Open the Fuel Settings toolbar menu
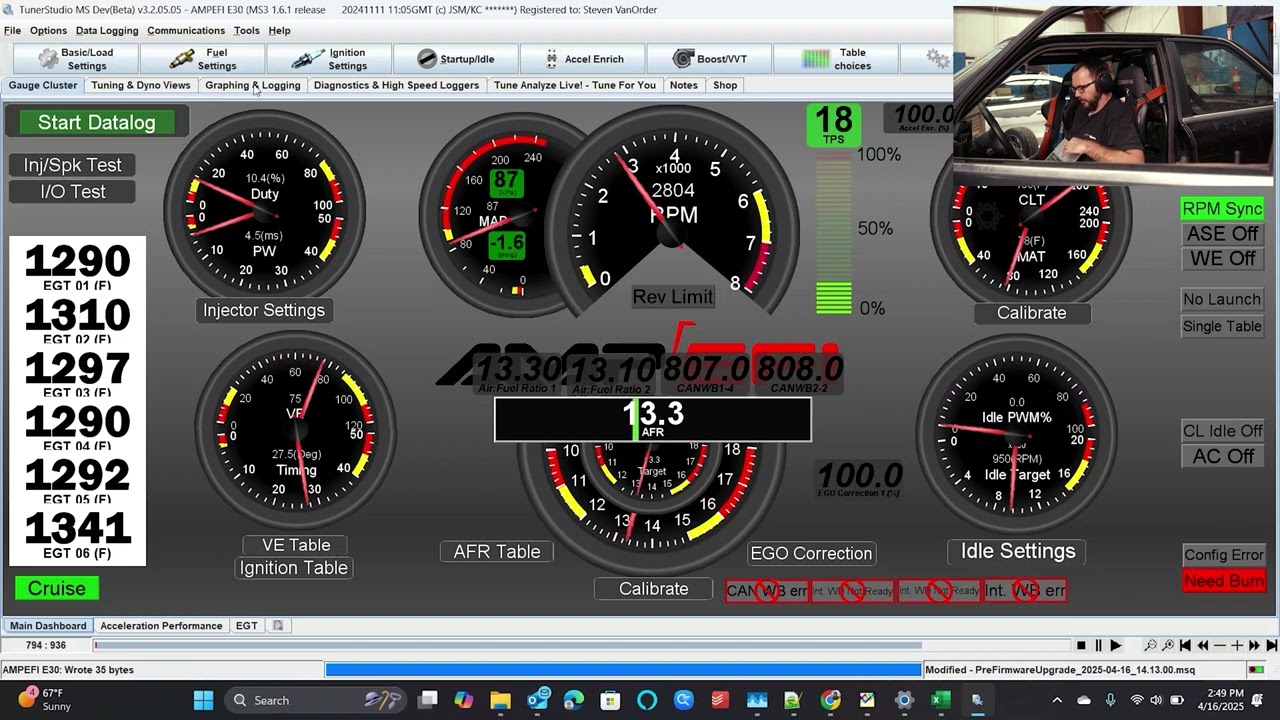 tap(203, 59)
